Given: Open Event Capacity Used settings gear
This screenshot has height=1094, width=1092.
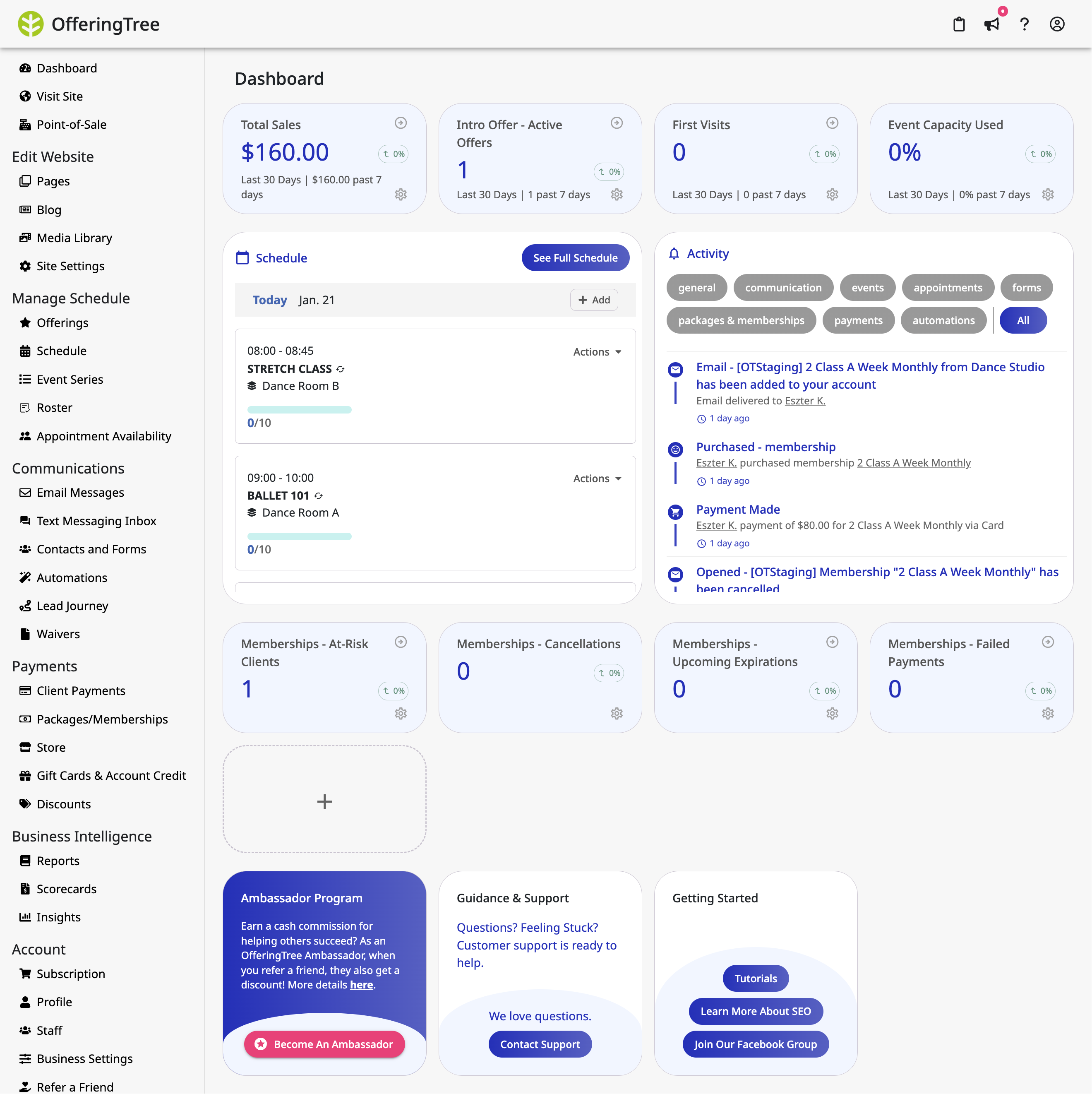Looking at the screenshot, I should [x=1048, y=194].
